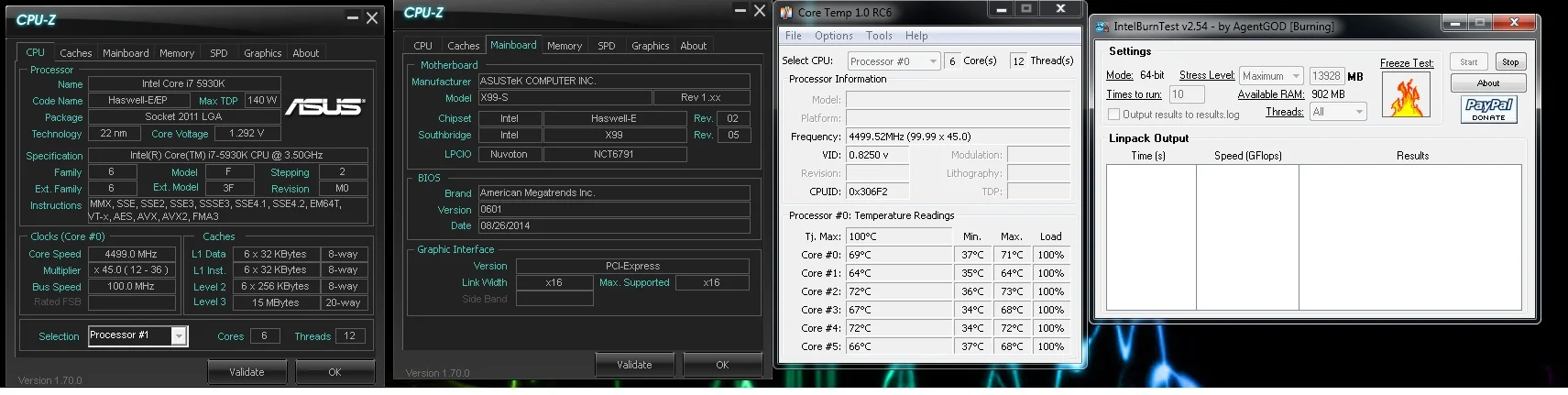Click the Frequency value 4499.52MHz in Core Temp
The width and height of the screenshot is (1568, 395).
pos(958,137)
